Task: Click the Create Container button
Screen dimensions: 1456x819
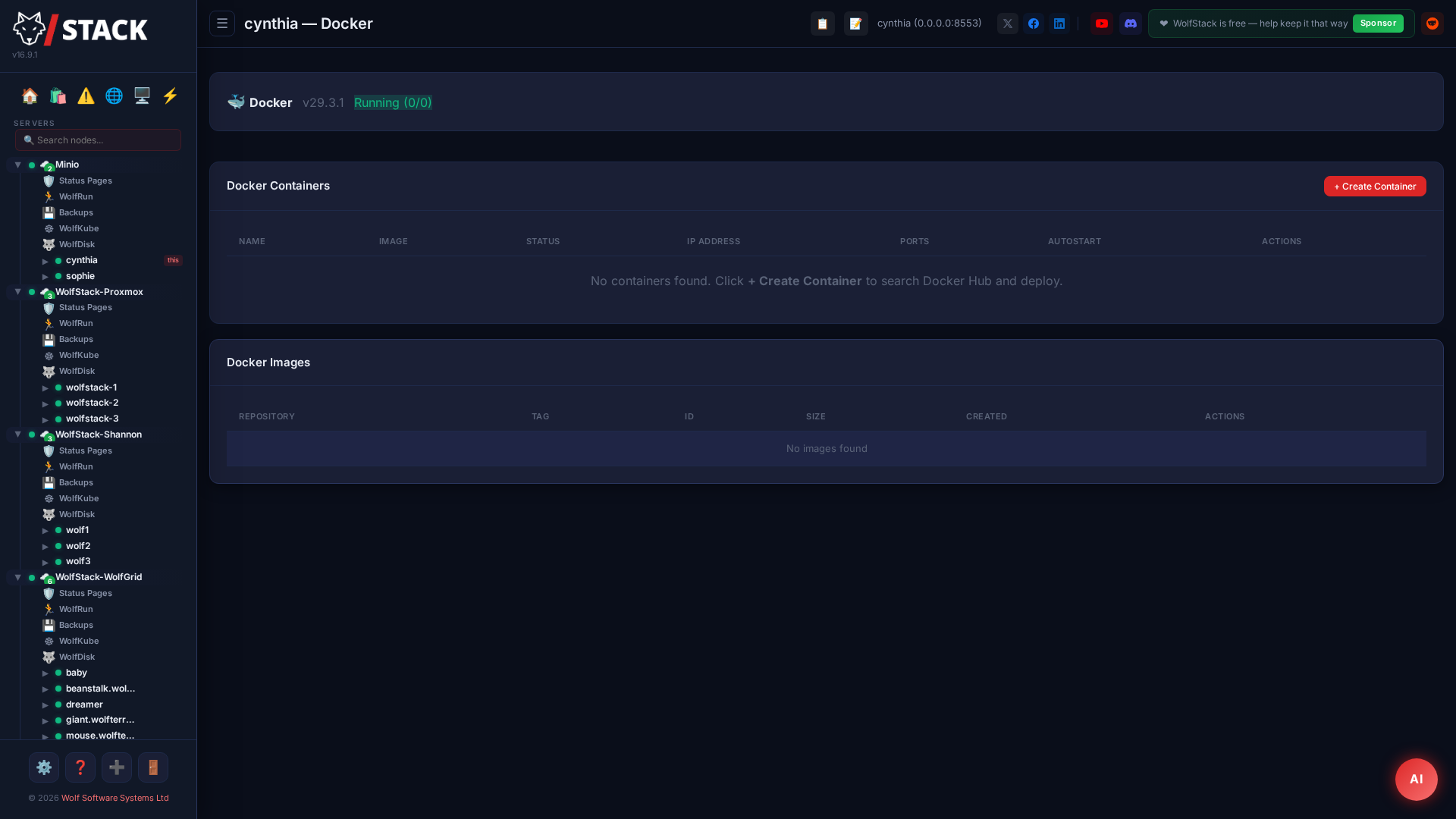Action: (1375, 187)
